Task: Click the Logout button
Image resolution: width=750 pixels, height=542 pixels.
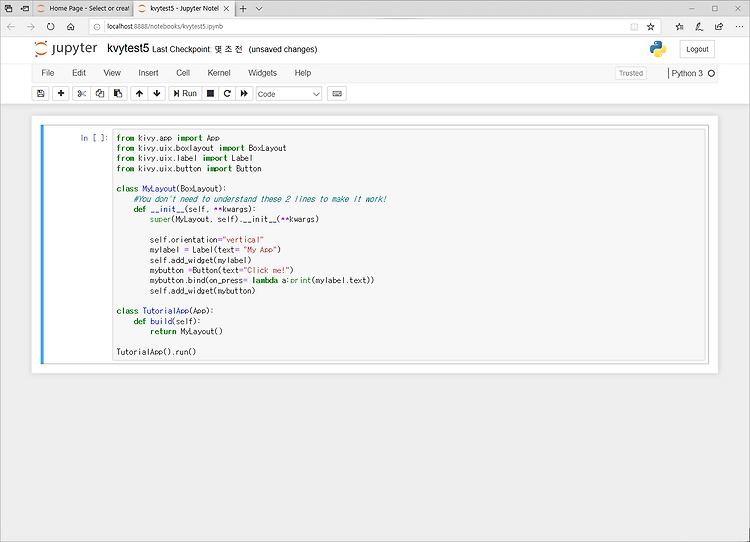Action: coord(697,49)
